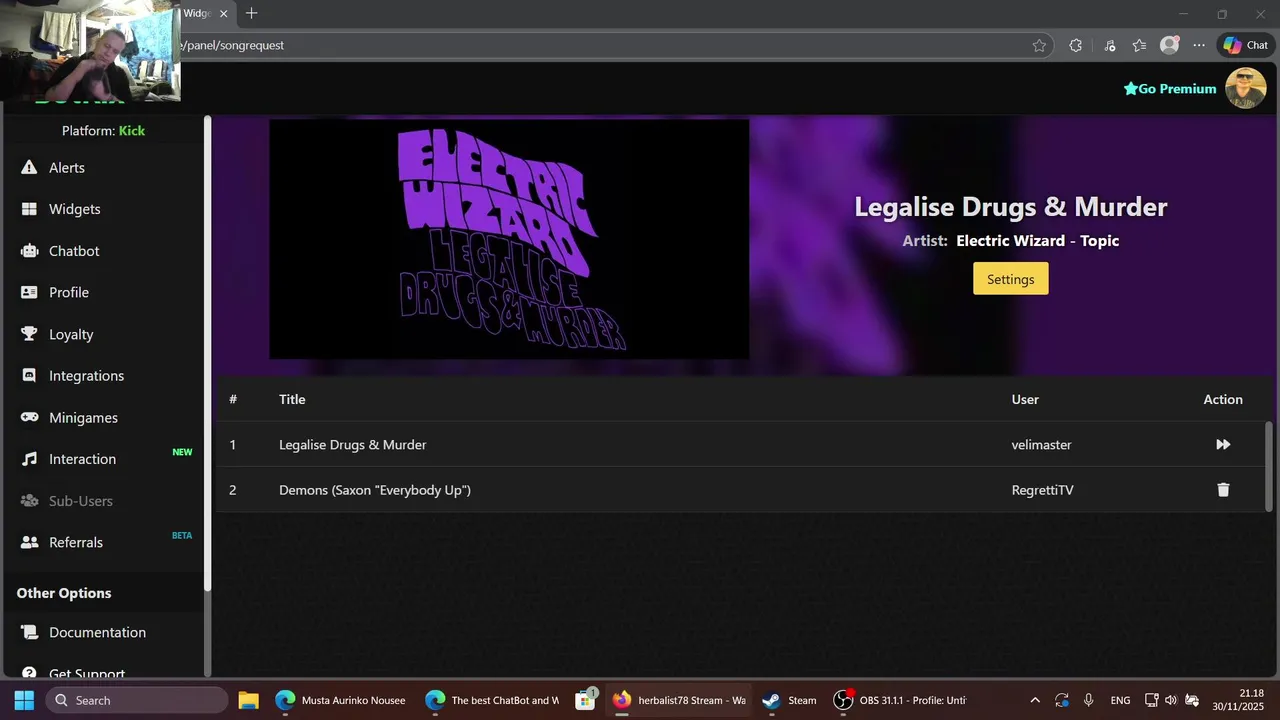1280x720 pixels.
Task: Click the Action column header
Action: 1223,399
